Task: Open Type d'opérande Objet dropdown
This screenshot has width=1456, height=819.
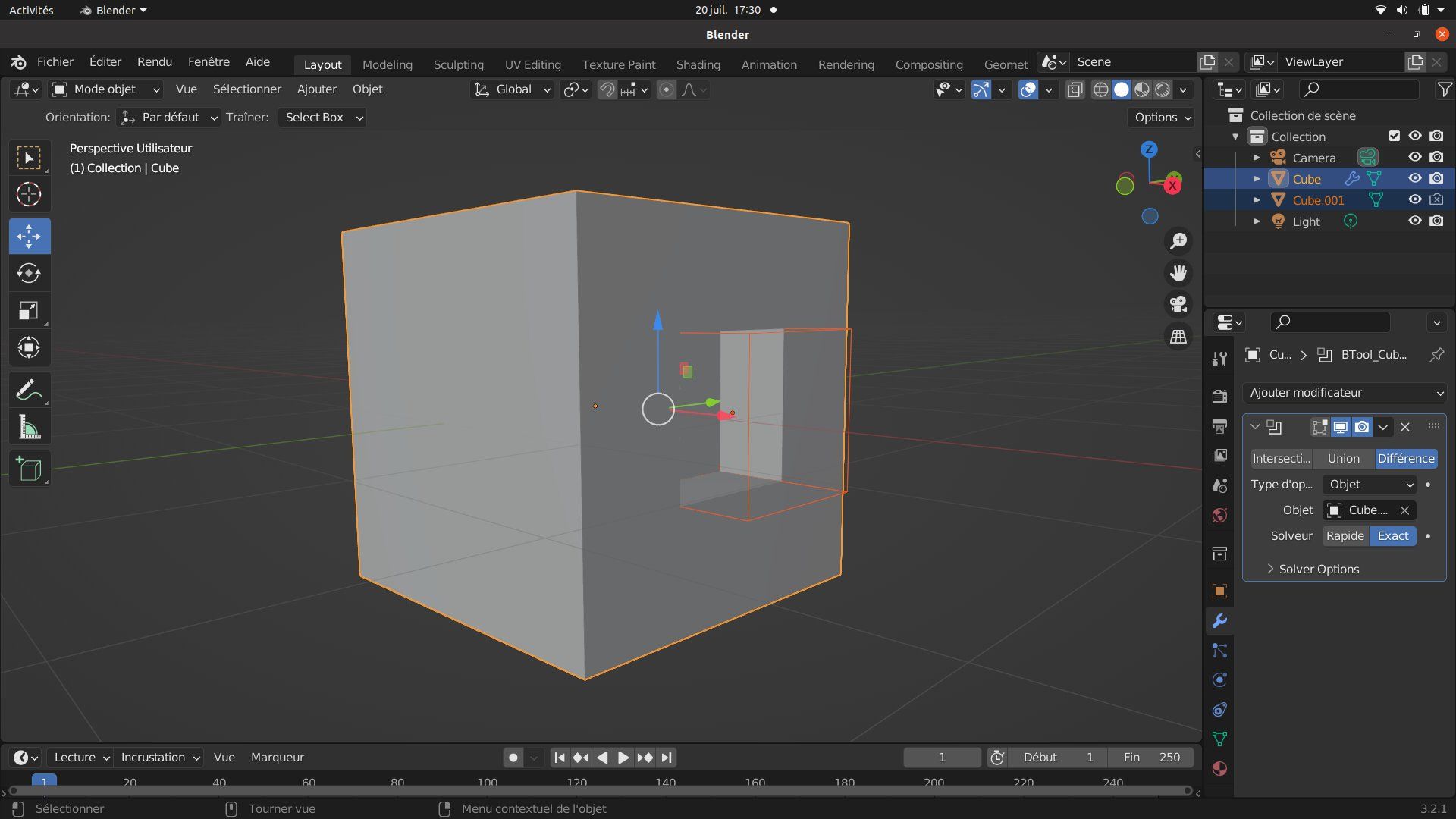Action: [1370, 485]
